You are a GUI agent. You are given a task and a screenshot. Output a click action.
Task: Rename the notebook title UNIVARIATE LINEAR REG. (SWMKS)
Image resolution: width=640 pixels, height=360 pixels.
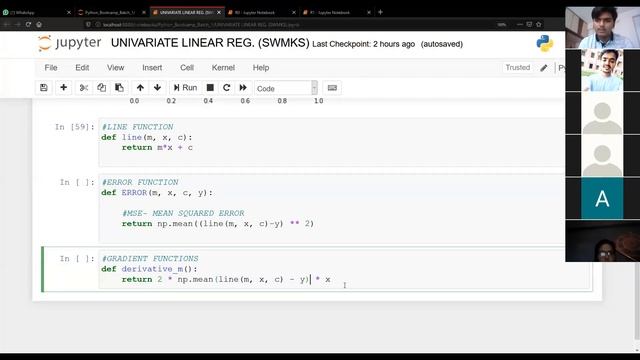[x=210, y=43]
